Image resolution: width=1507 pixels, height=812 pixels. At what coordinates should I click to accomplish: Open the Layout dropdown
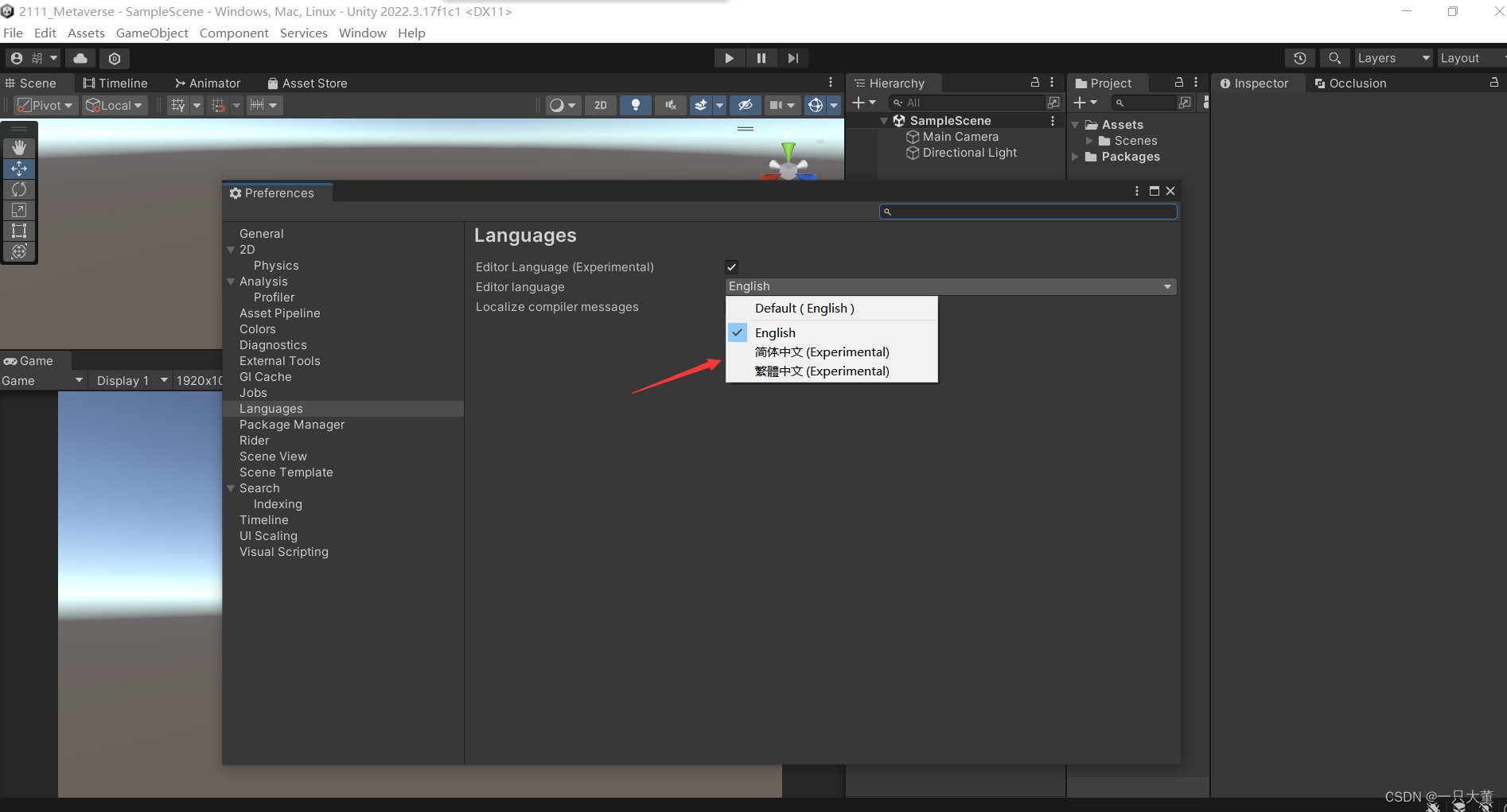click(1472, 58)
